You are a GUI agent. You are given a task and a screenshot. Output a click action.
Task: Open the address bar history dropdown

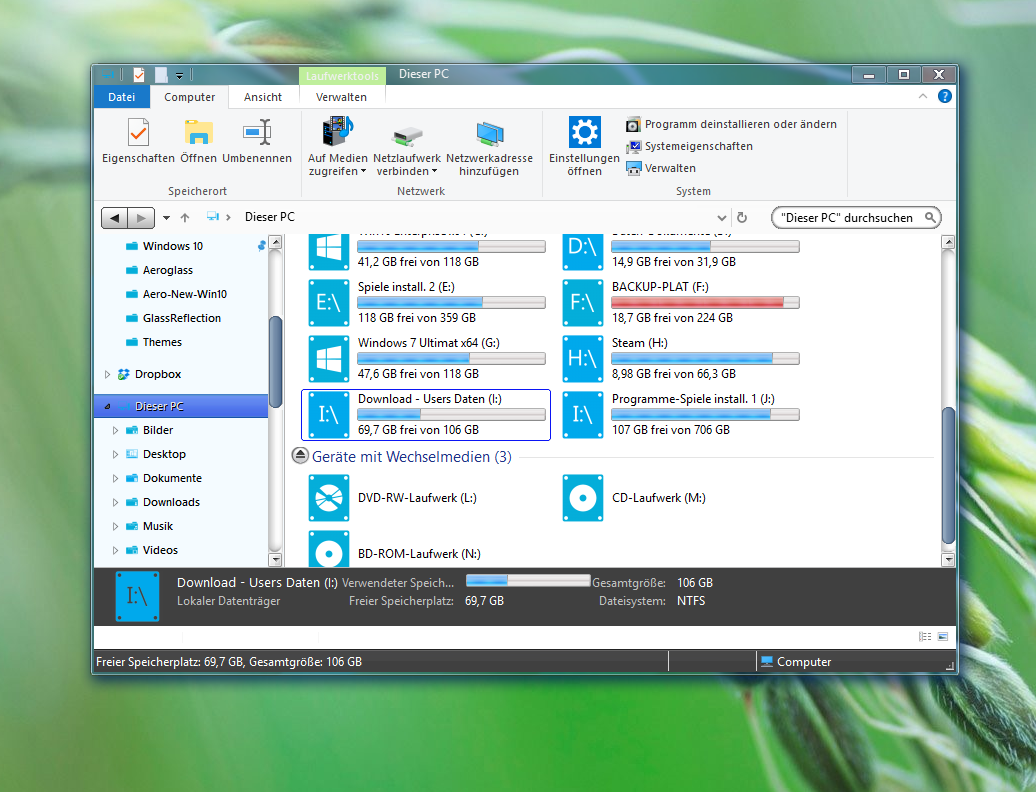pyautogui.click(x=722, y=217)
